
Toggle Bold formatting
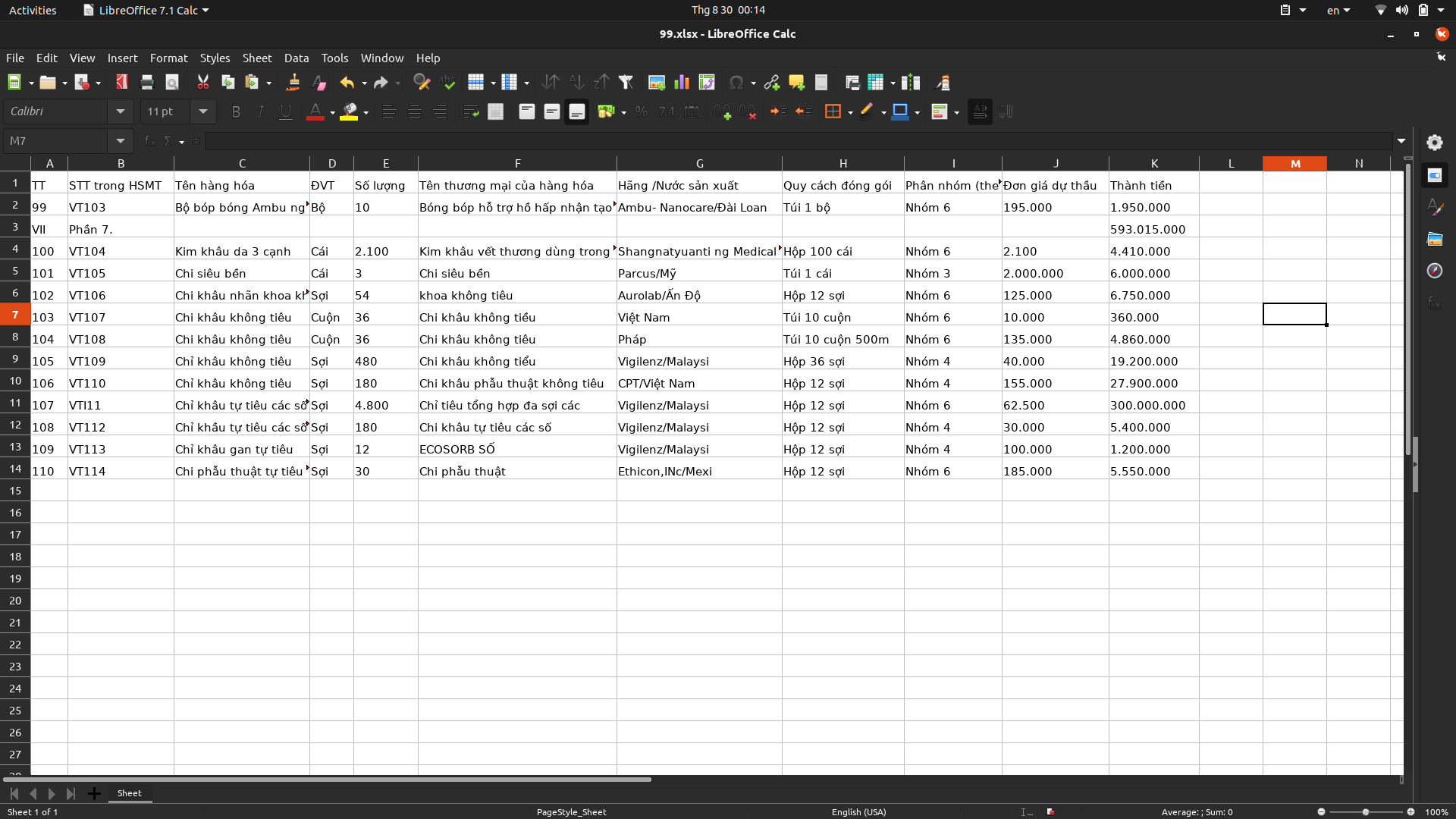tap(236, 112)
